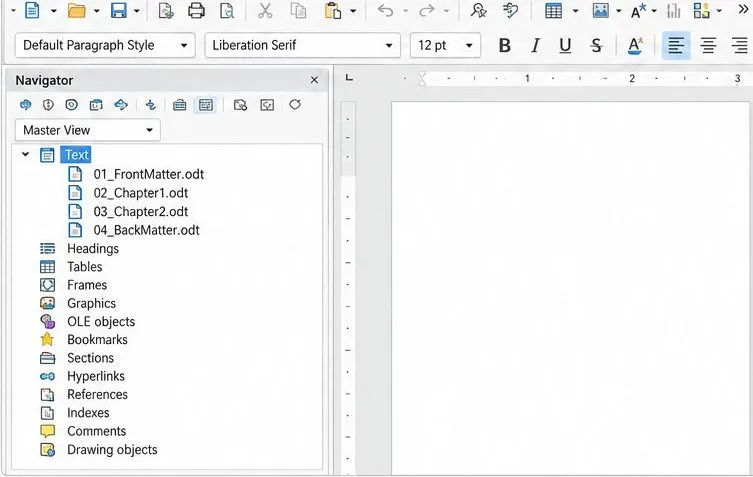This screenshot has height=477, width=753.
Task: Select the OLE objects category
Action: (101, 321)
